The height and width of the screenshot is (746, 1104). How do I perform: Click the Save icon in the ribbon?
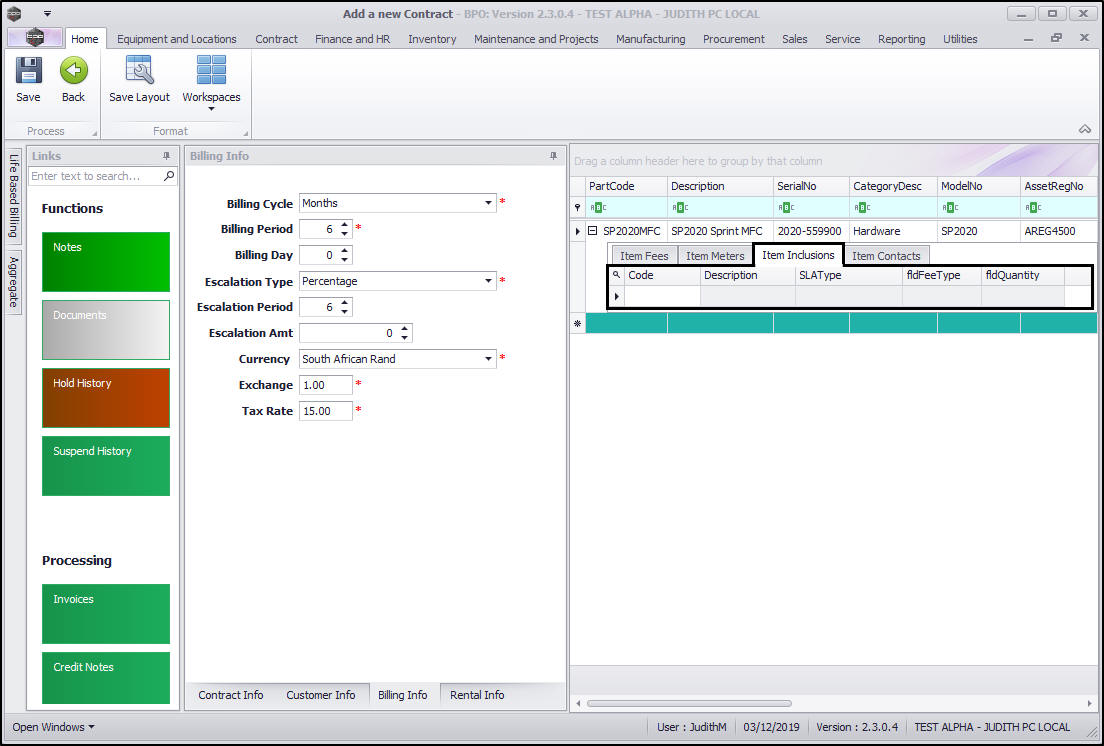pos(28,71)
